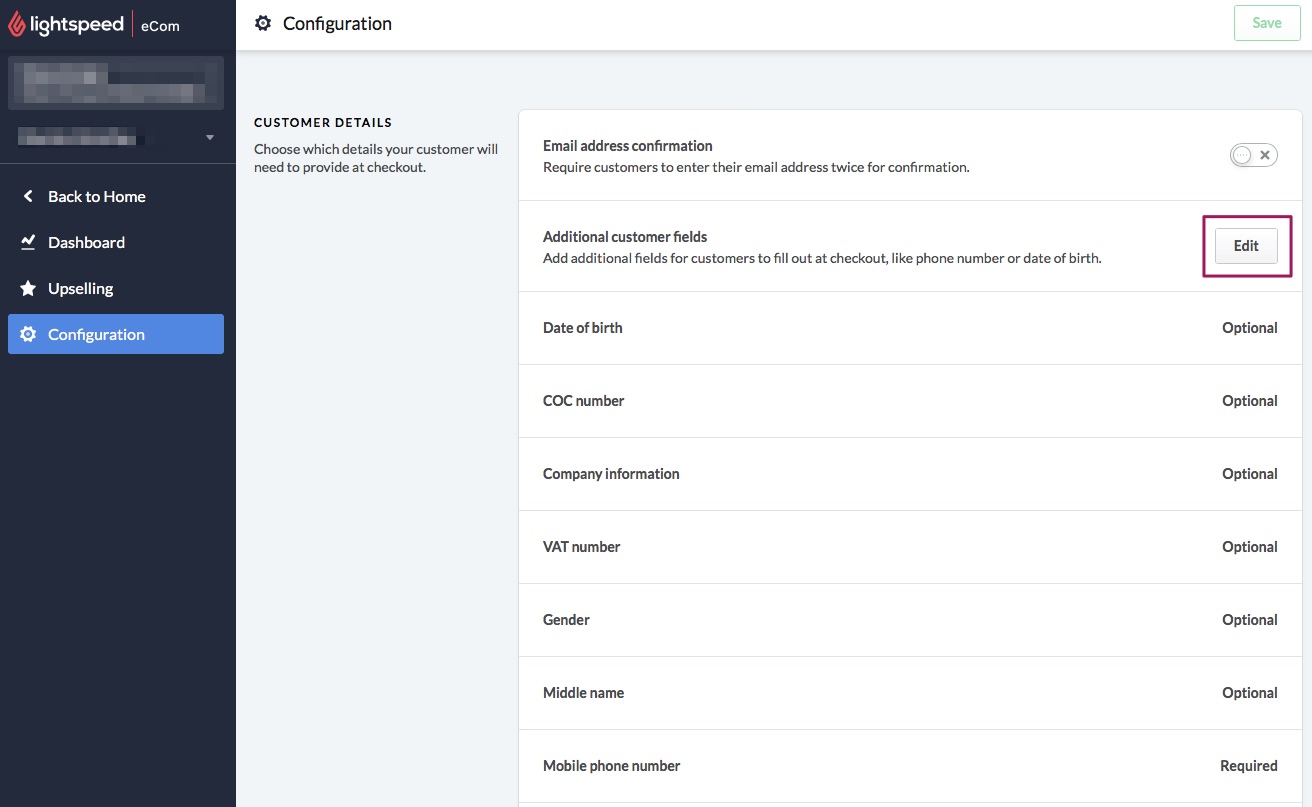Click the Dashboard chart icon in sidebar
Viewport: 1312px width, 807px height.
pos(28,242)
